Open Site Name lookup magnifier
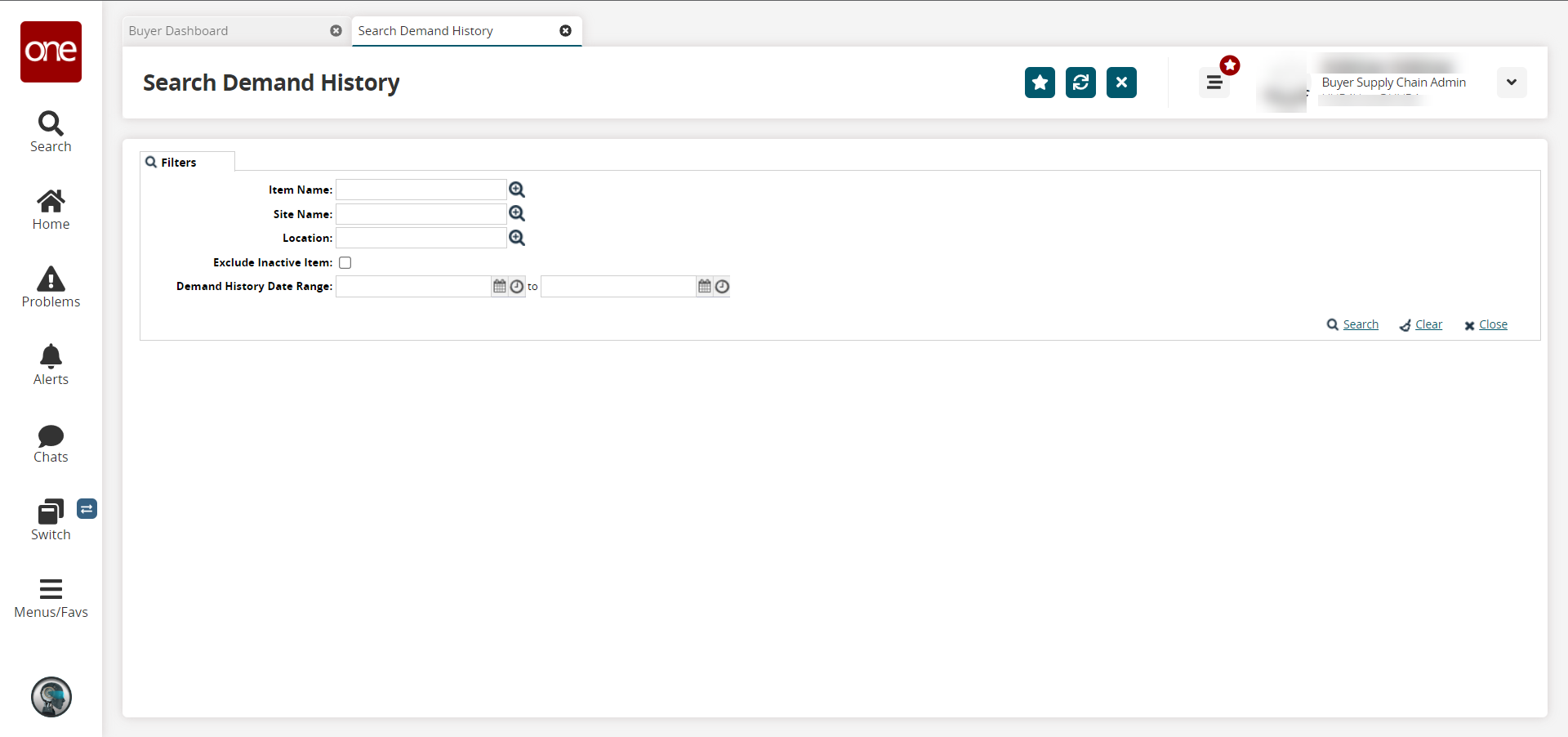The height and width of the screenshot is (737, 1568). [517, 213]
